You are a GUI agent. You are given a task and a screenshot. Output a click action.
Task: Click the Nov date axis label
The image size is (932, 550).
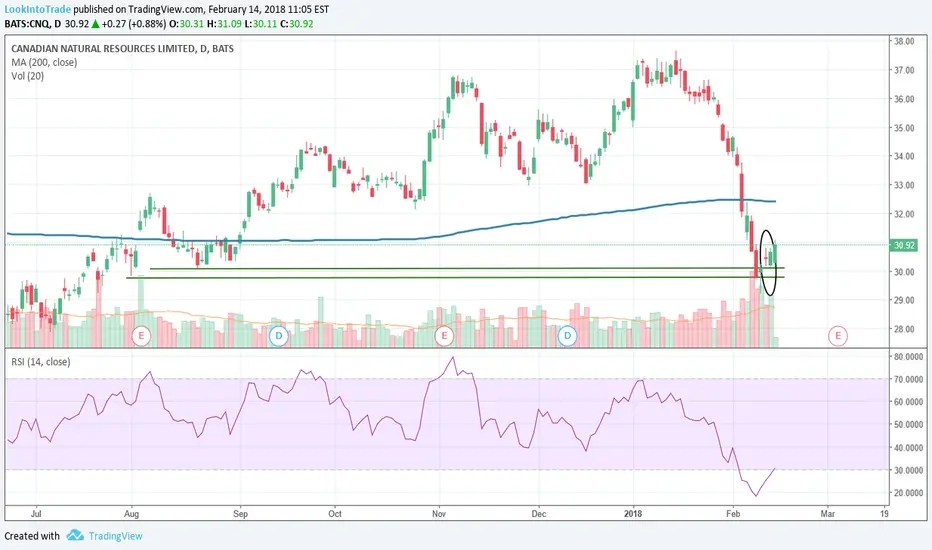439,513
